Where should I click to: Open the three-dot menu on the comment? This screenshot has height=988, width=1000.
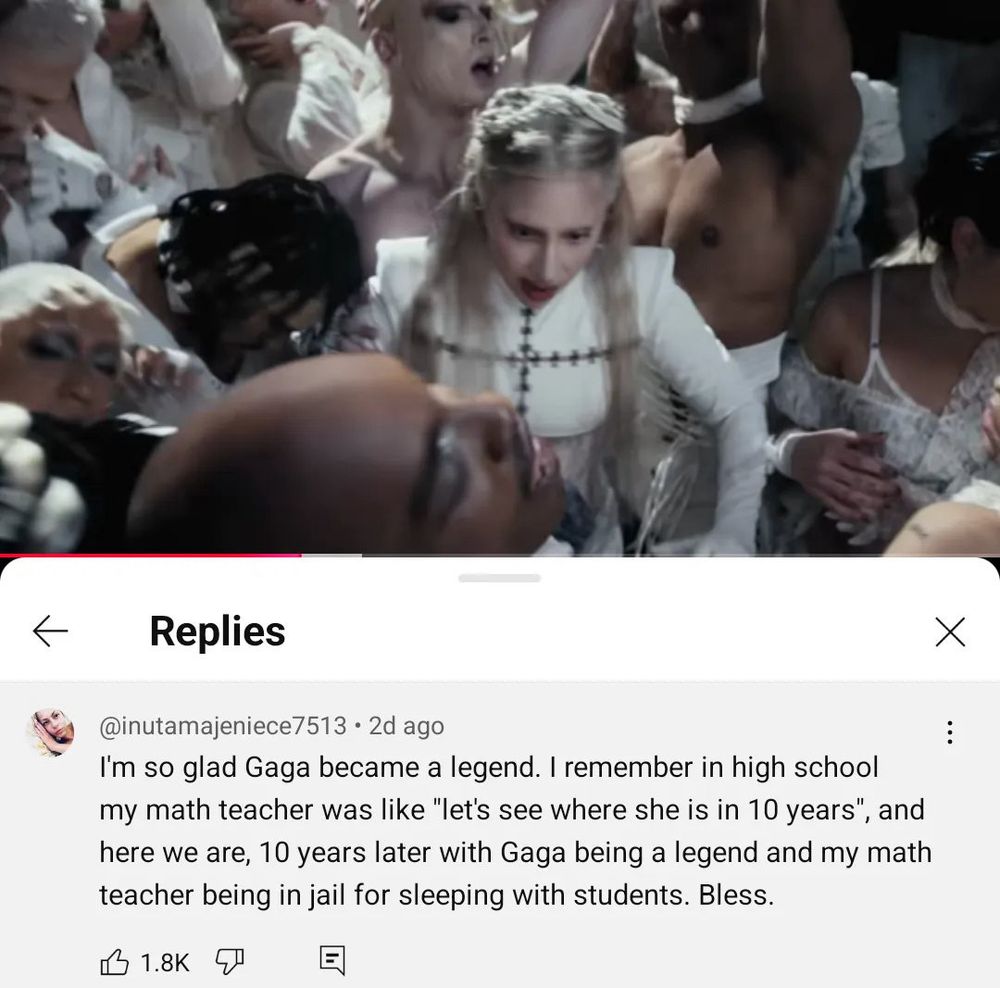[950, 732]
